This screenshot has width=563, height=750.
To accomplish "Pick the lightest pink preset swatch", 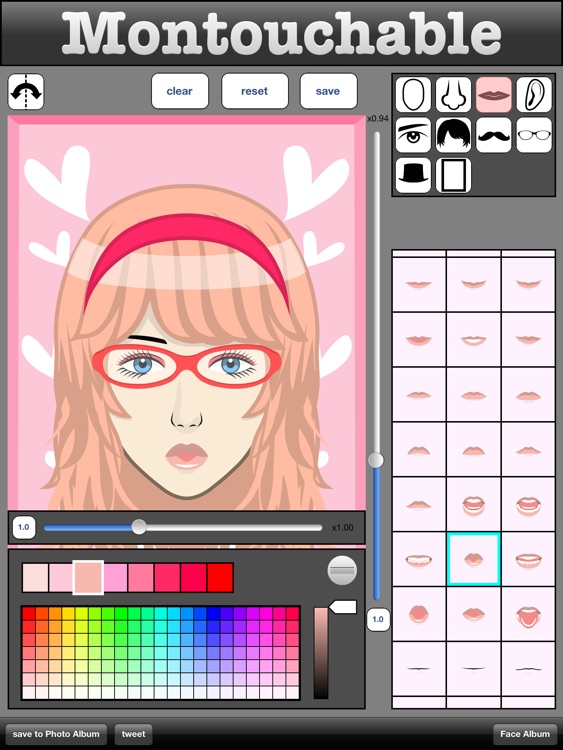I will (x=35, y=578).
